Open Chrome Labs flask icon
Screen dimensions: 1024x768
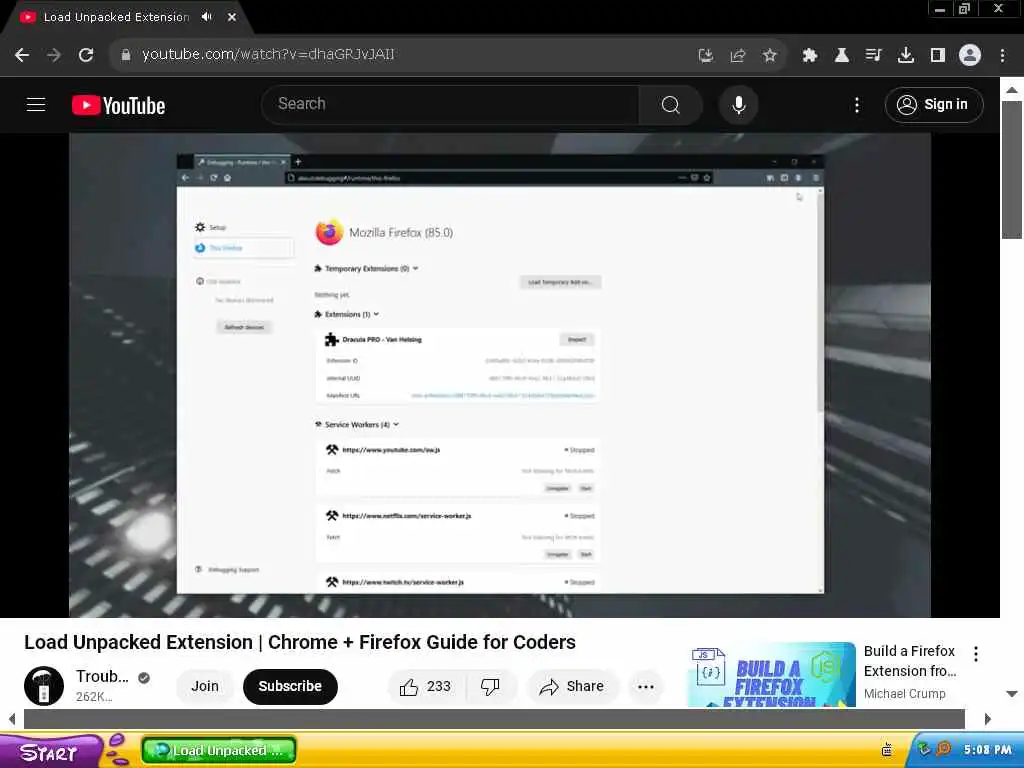click(842, 56)
